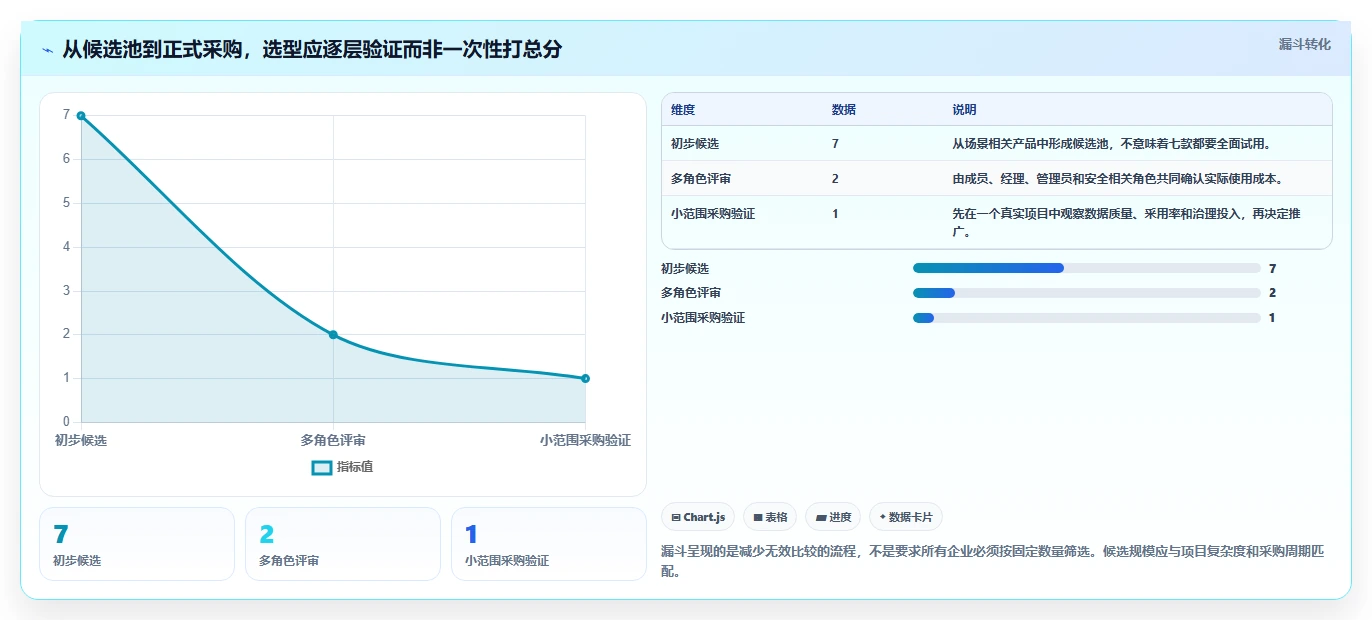Select the 小范围采购验证 table row cell
Screen dimensions: 1372x620
coord(713,214)
